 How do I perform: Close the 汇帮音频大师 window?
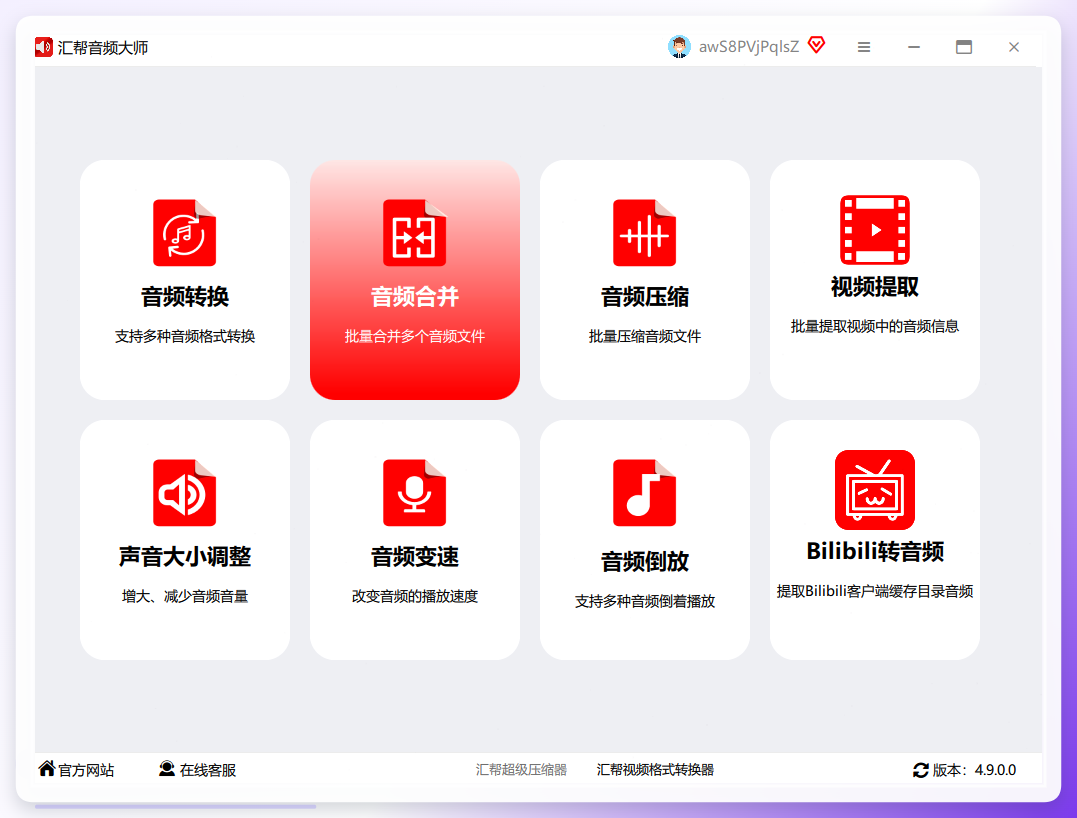1014,47
